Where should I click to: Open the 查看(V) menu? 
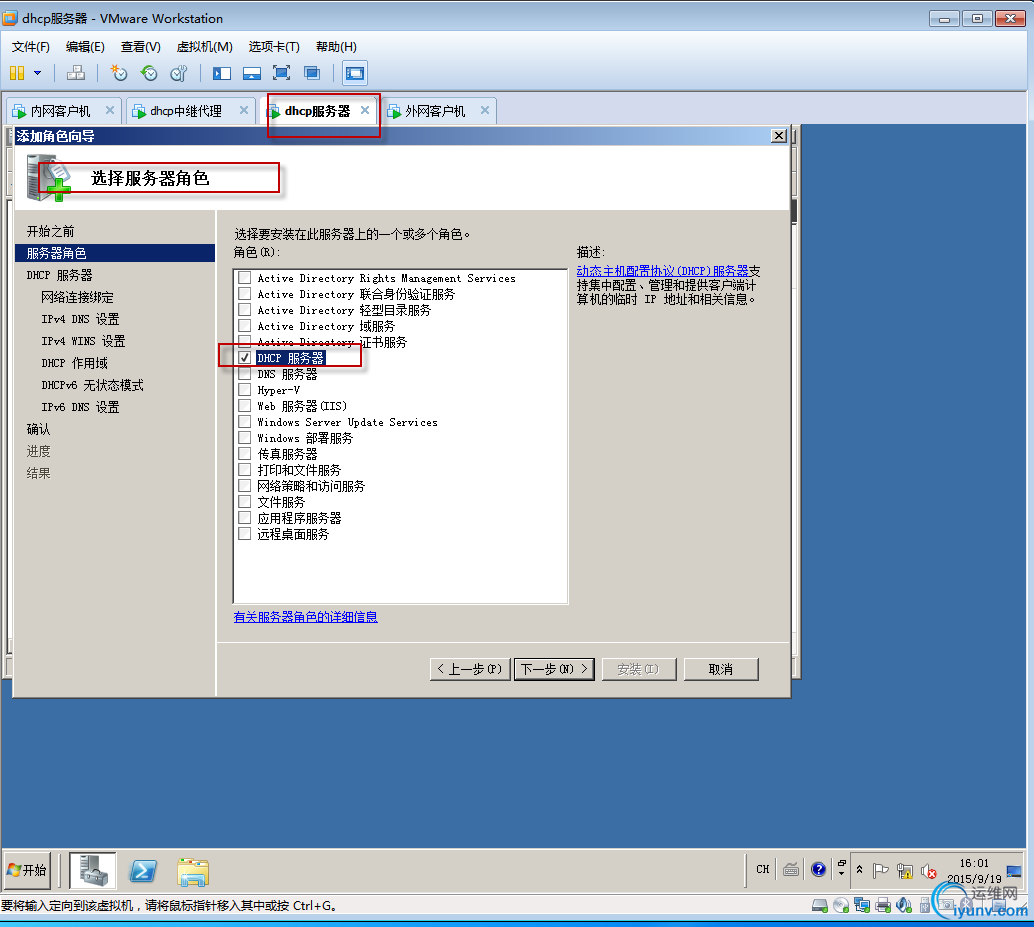pyautogui.click(x=140, y=47)
